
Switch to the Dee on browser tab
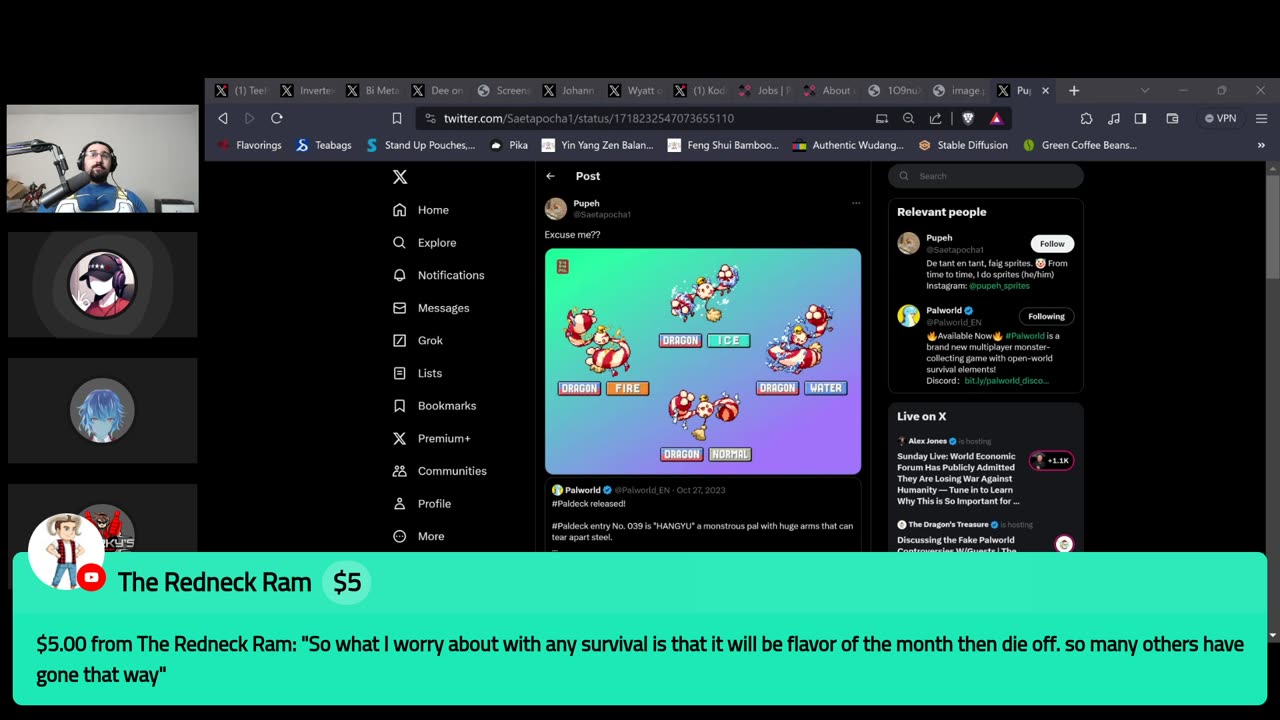coord(438,90)
